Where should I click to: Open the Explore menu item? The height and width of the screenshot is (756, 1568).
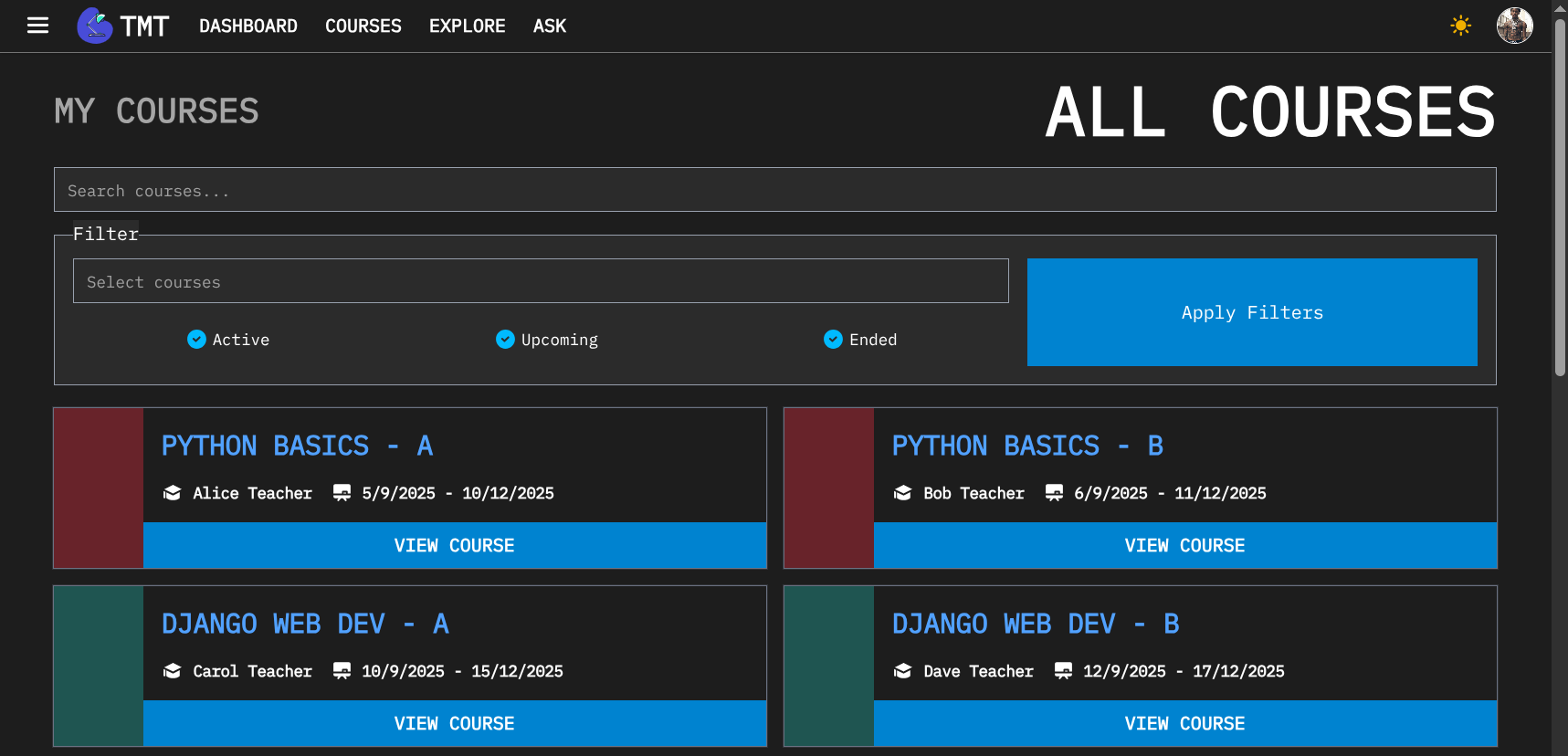467,26
